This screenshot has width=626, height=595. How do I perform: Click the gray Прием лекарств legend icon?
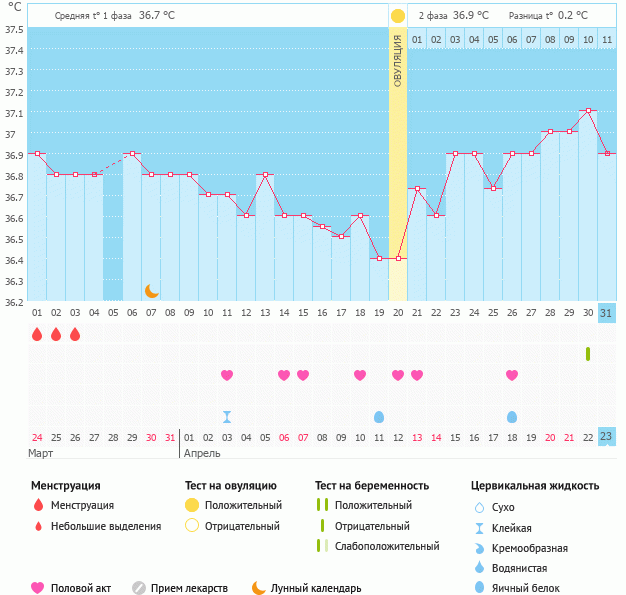click(x=139, y=588)
